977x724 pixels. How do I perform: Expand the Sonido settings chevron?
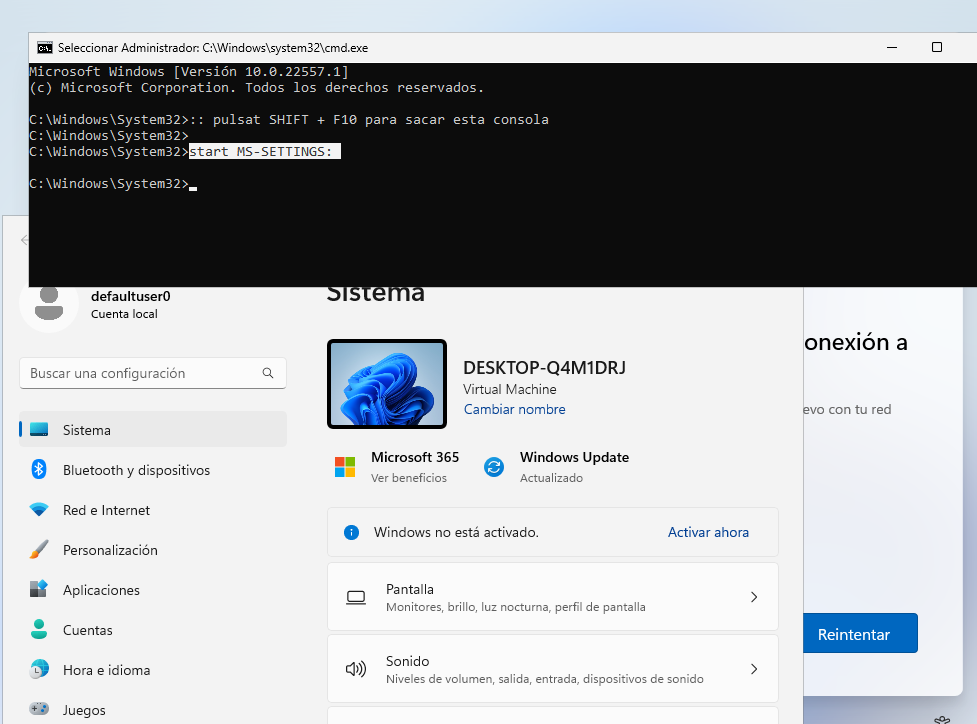[754, 669]
